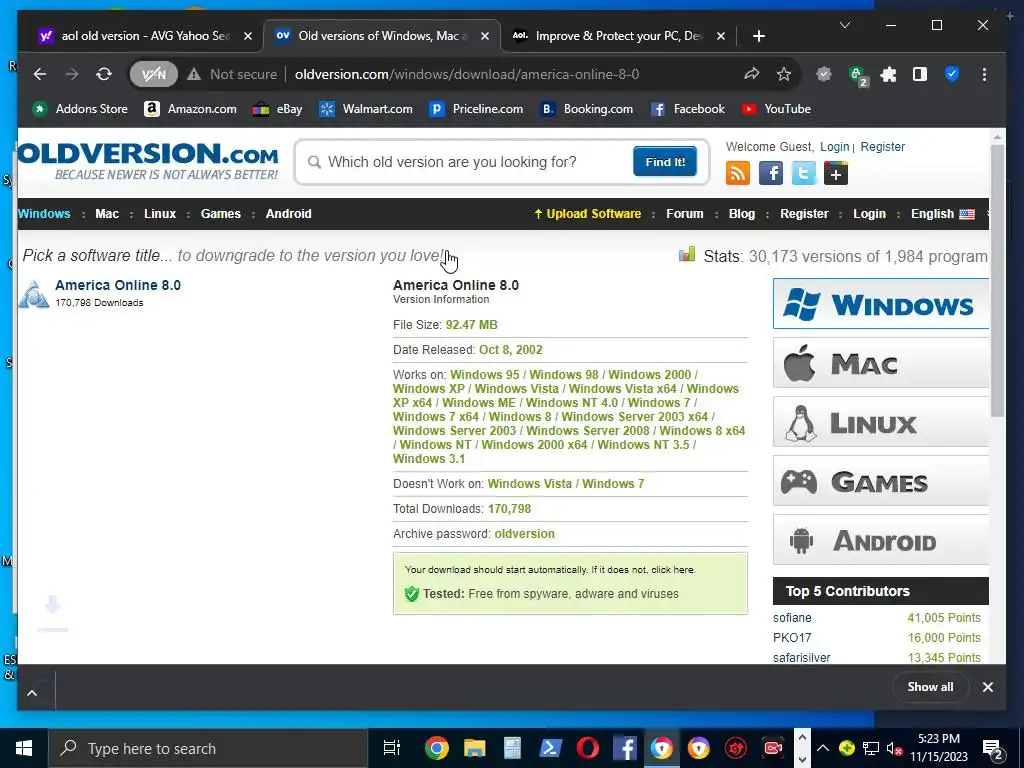Bookmark this page with the star
1024x768 pixels.
[x=784, y=74]
